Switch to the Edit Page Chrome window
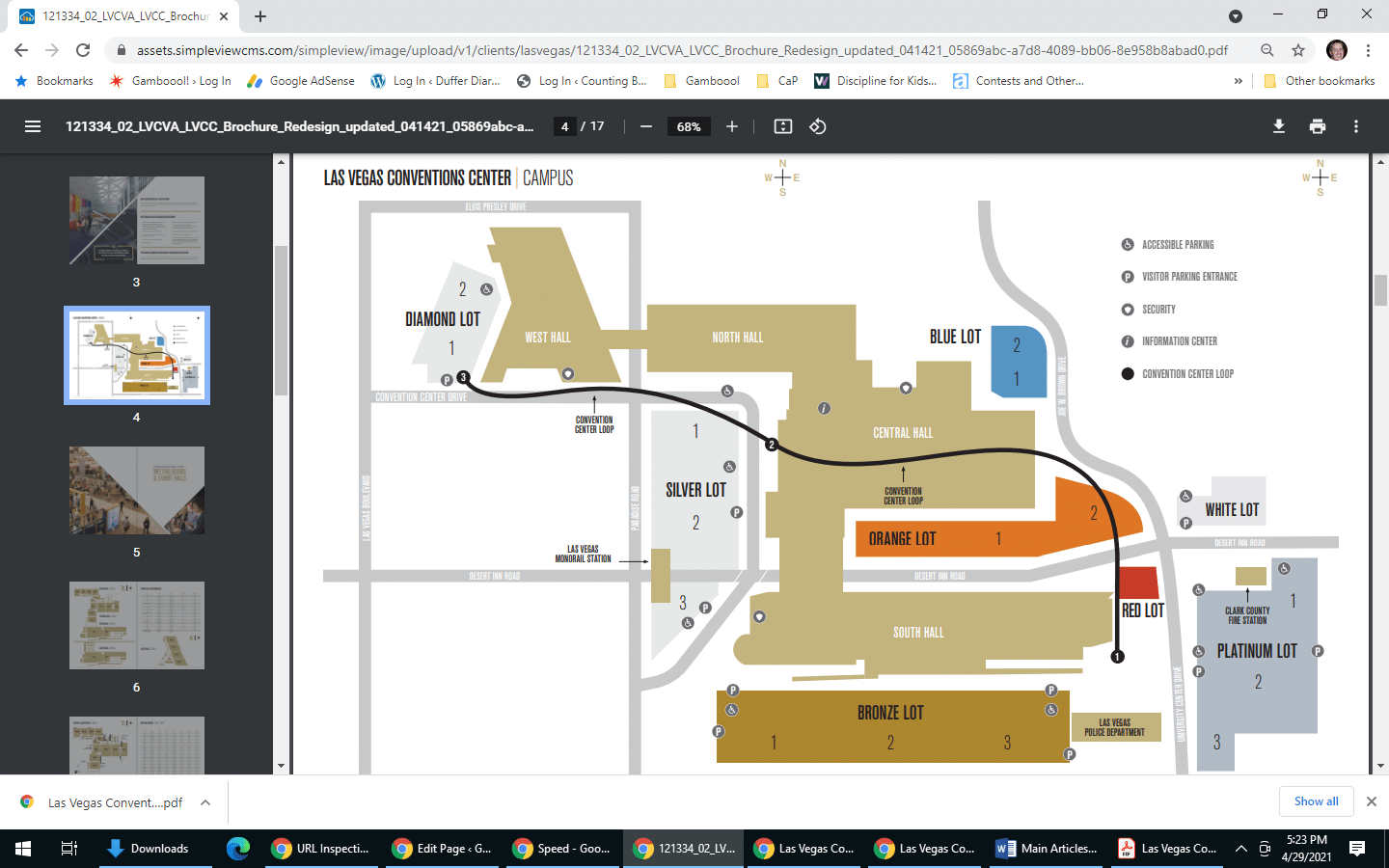This screenshot has height=868, width=1389. [x=444, y=849]
